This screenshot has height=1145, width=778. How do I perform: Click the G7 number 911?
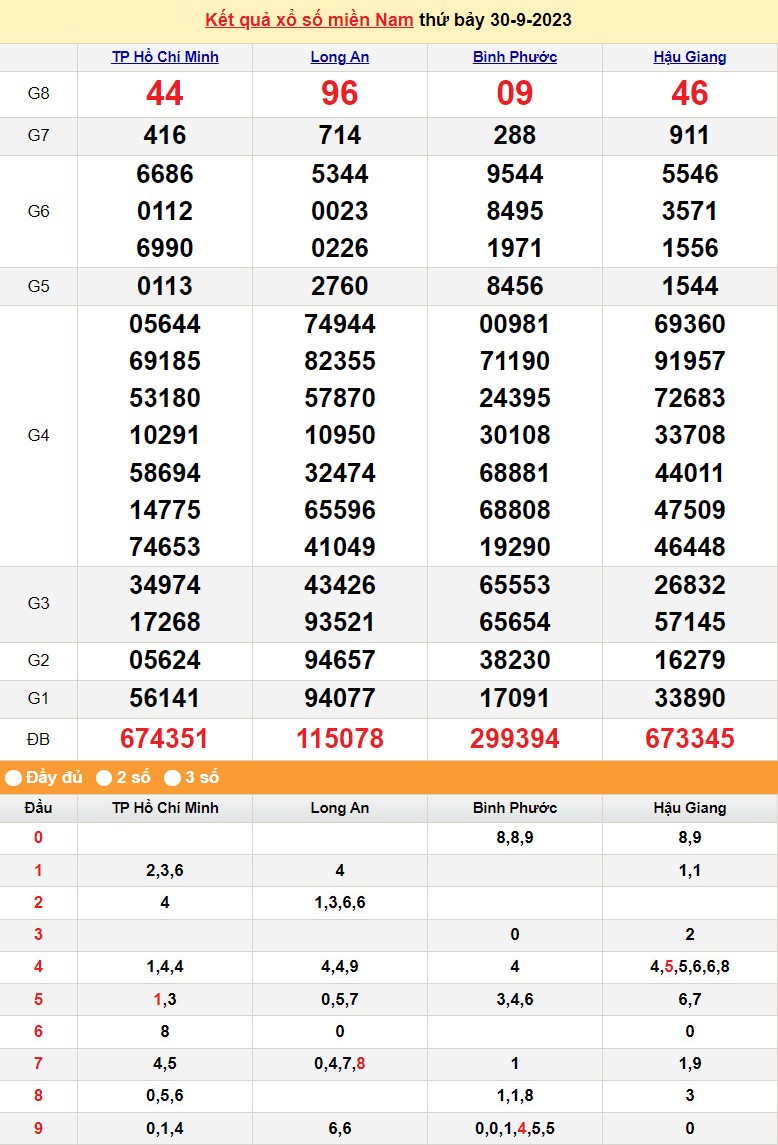pos(690,136)
